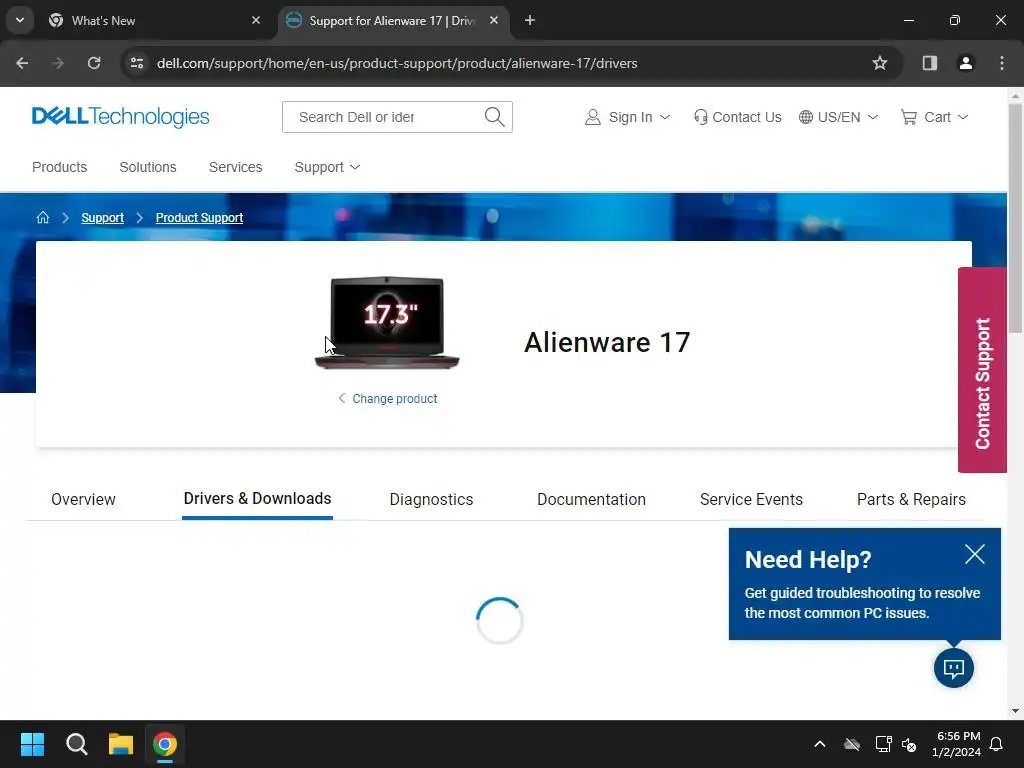Click the Need Help? guided troubleshooting text

[862, 603]
